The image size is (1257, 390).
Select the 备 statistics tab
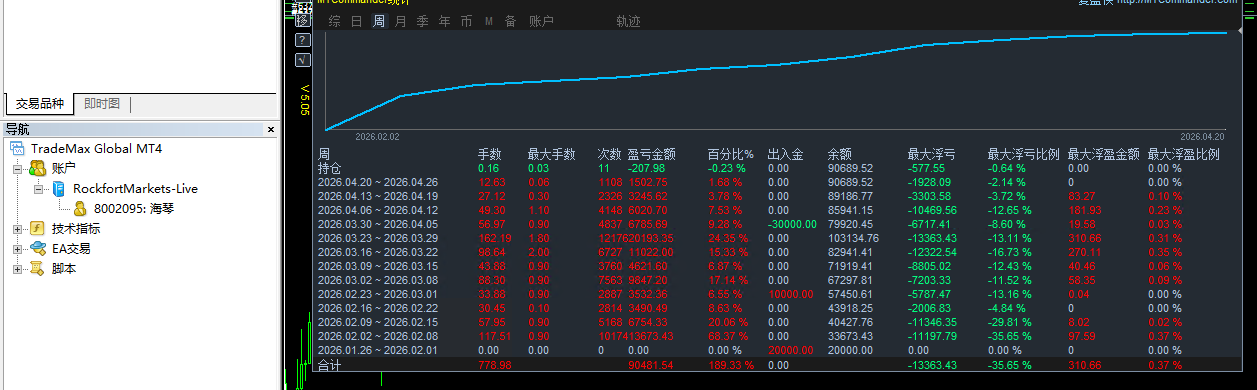(x=511, y=21)
